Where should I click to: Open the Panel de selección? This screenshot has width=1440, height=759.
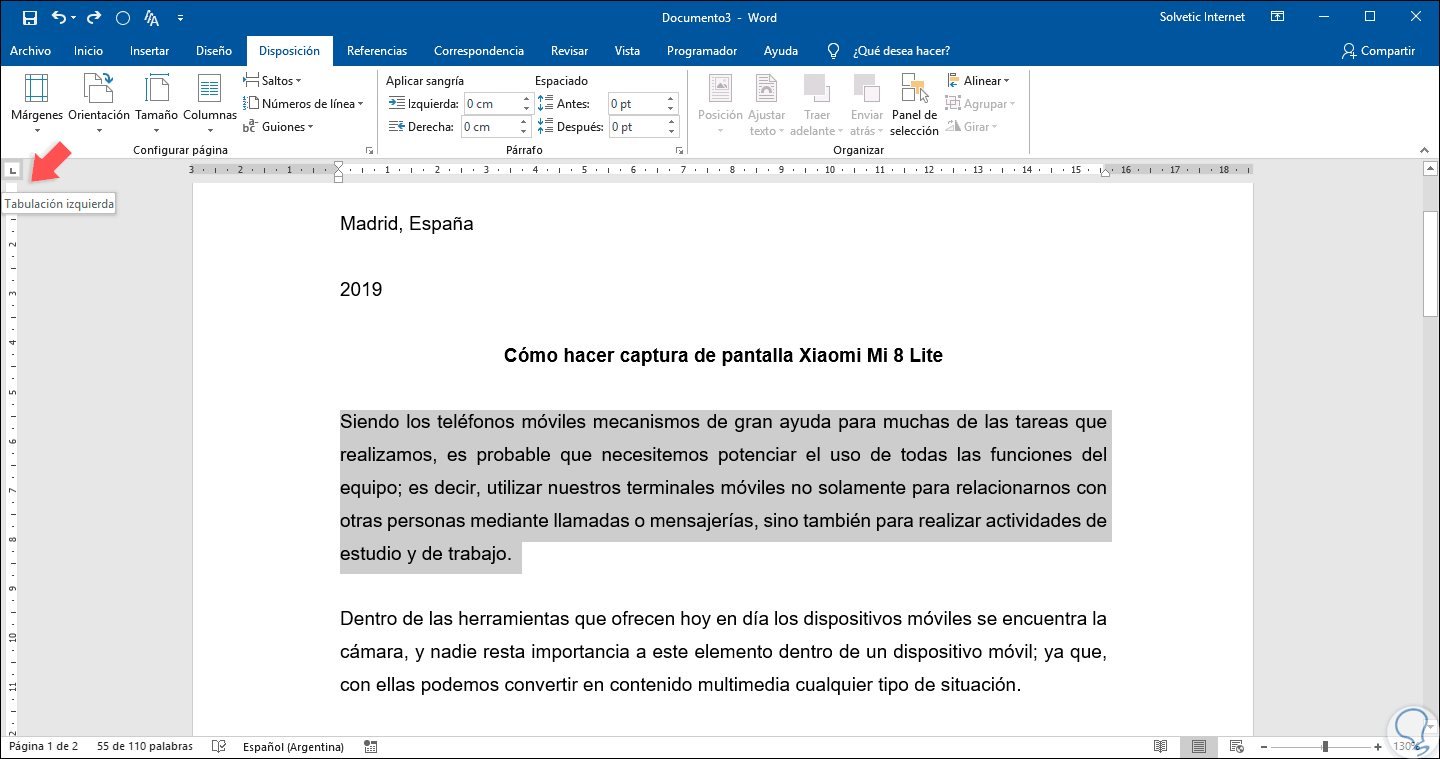point(915,104)
